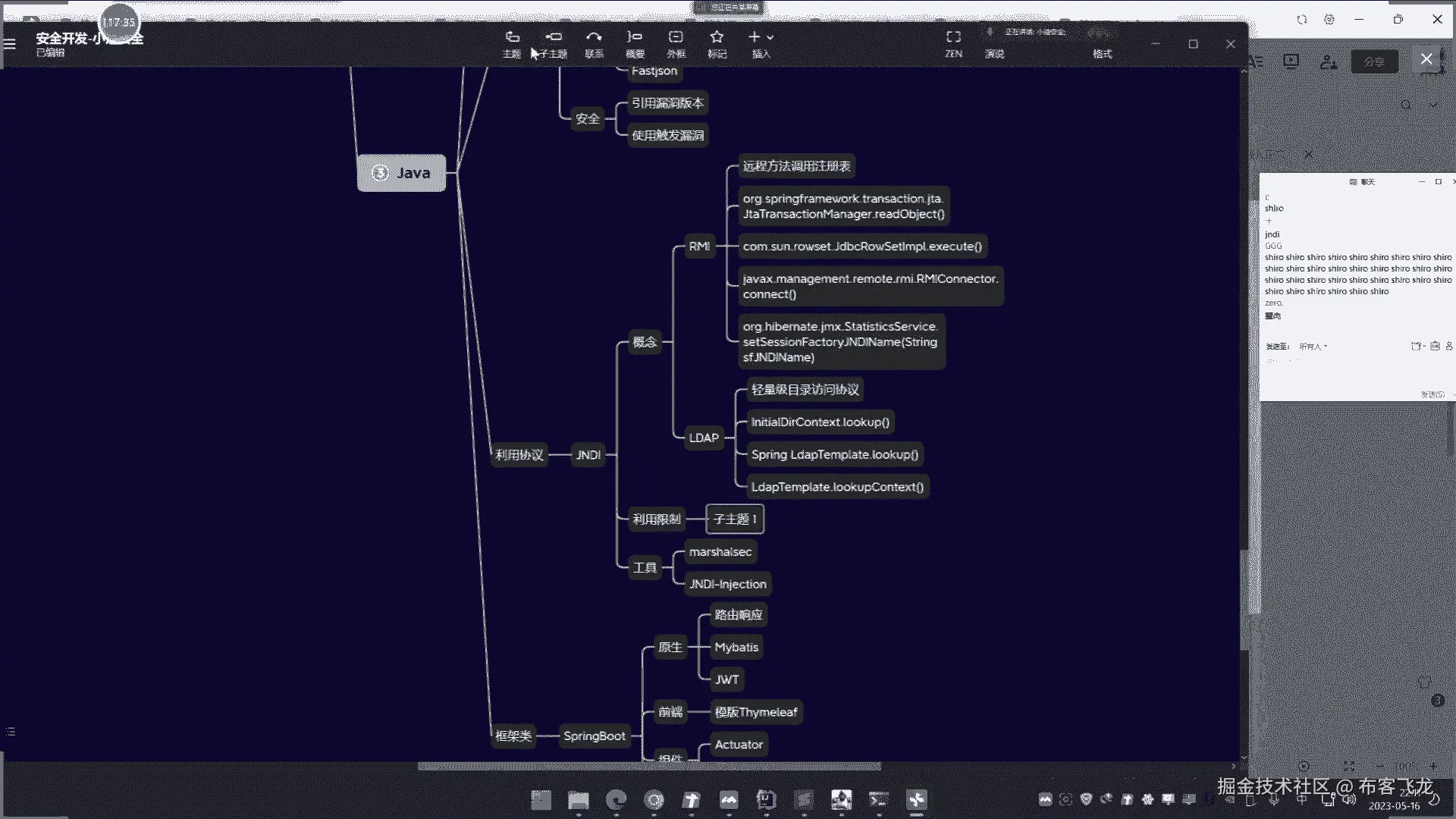Click the 概要 summary tool icon

635,38
